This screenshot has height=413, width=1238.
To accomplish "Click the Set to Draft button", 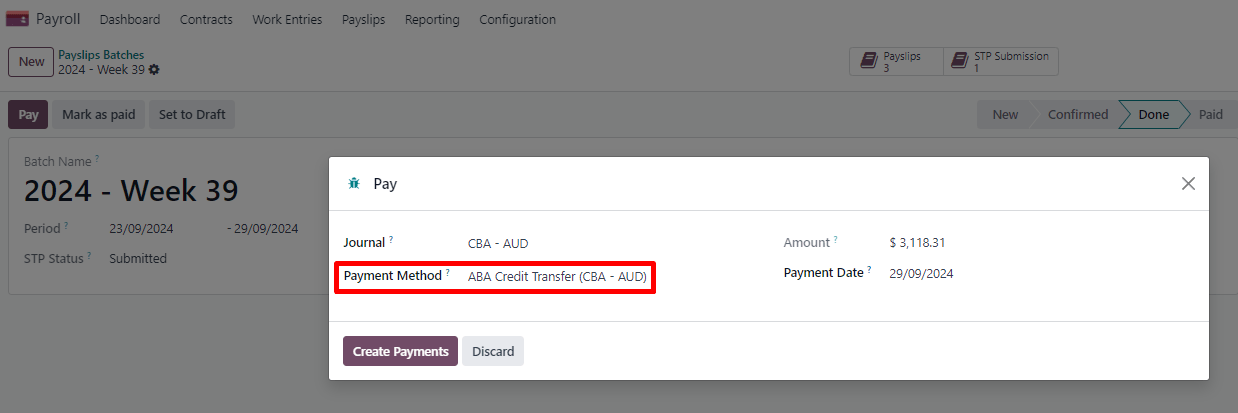I will (192, 114).
